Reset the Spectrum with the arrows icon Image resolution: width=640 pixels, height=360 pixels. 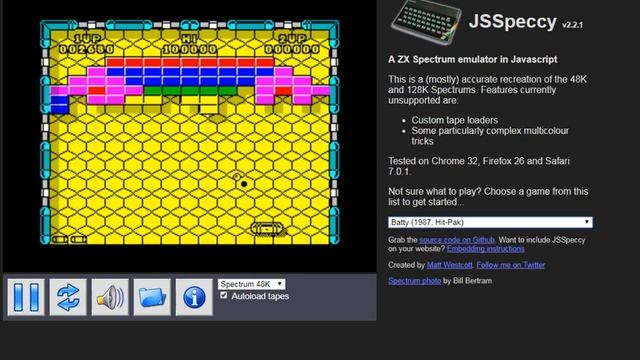(x=68, y=297)
